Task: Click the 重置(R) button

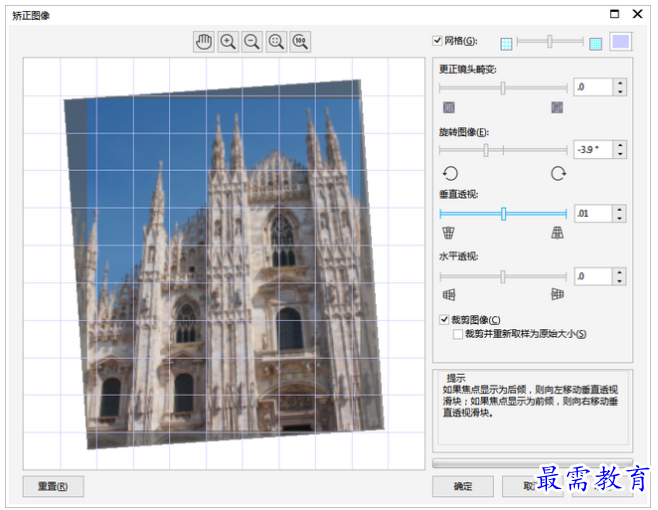Action: pos(53,486)
